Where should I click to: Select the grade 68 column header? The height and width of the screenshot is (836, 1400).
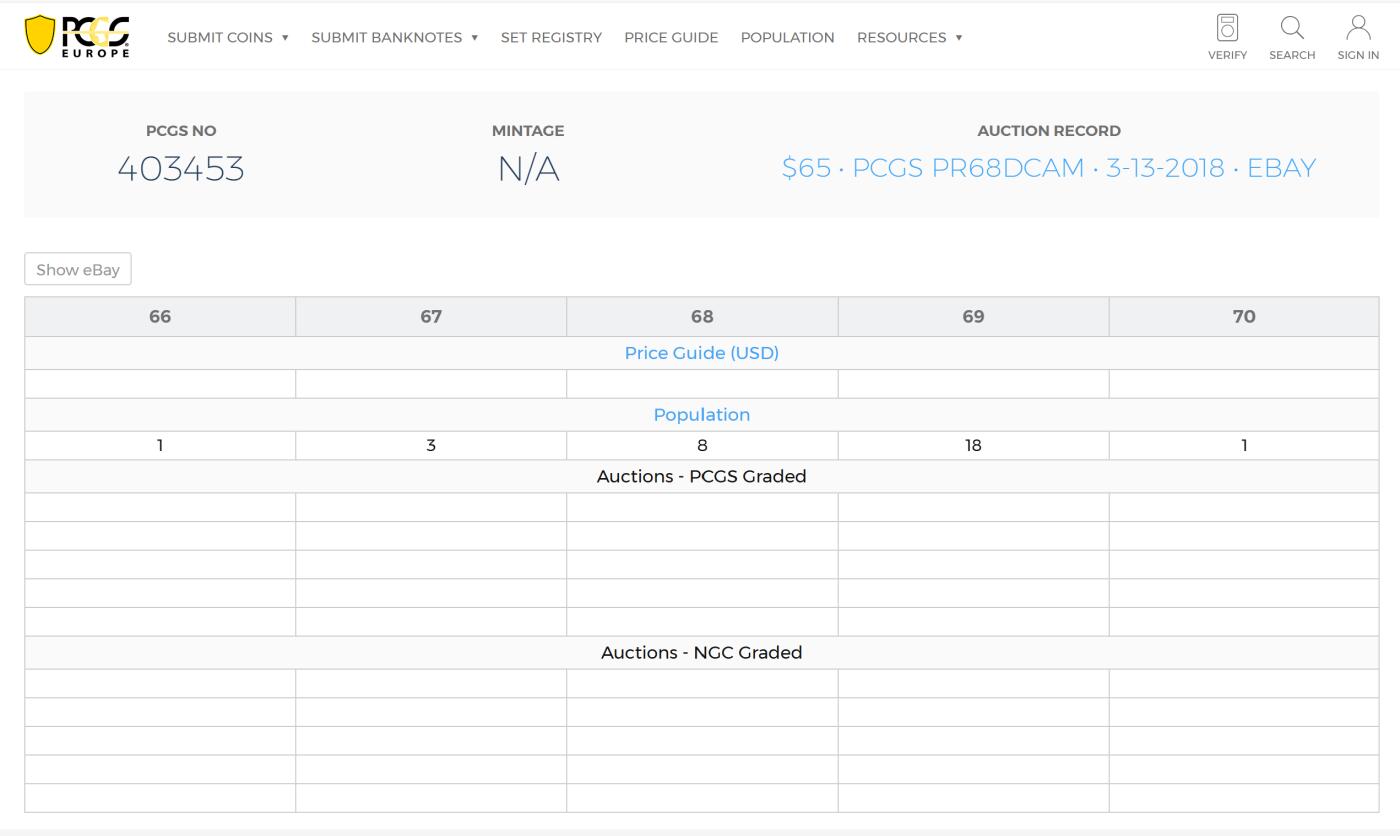(702, 316)
